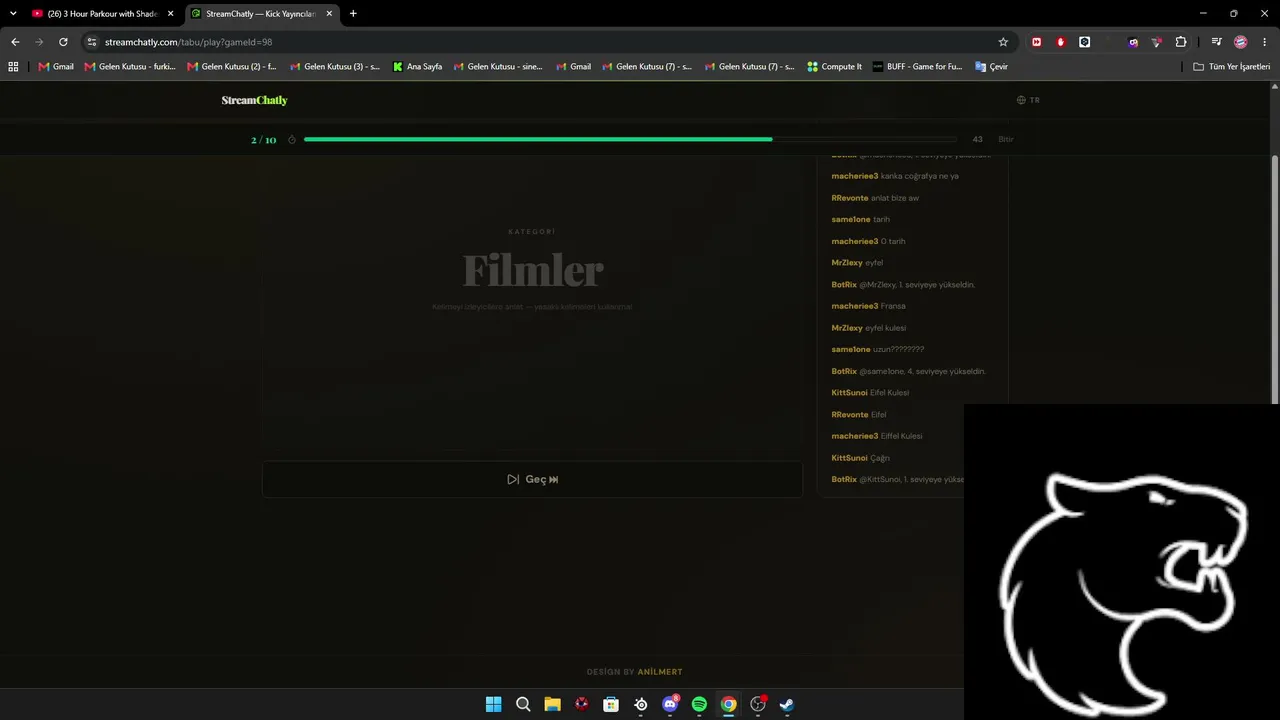Open SteelSeries app from the taskbar
The image size is (1280, 720).
pos(641,704)
